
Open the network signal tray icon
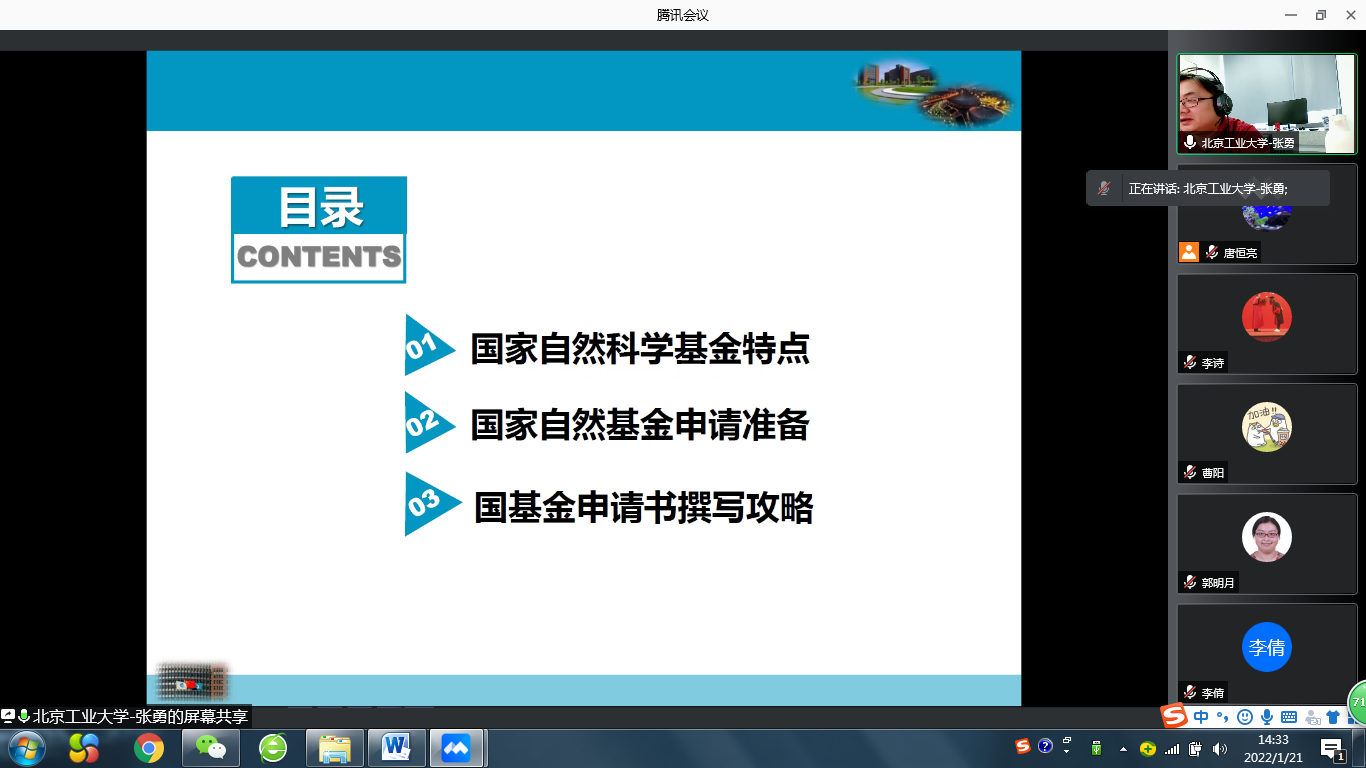(1171, 748)
